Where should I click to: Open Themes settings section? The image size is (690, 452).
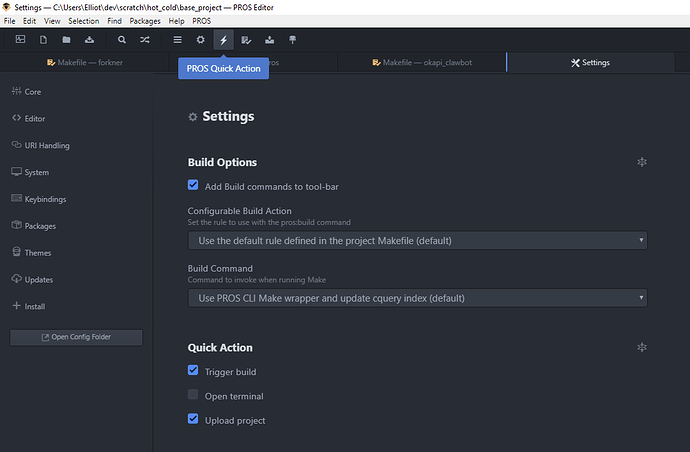[x=32, y=253]
